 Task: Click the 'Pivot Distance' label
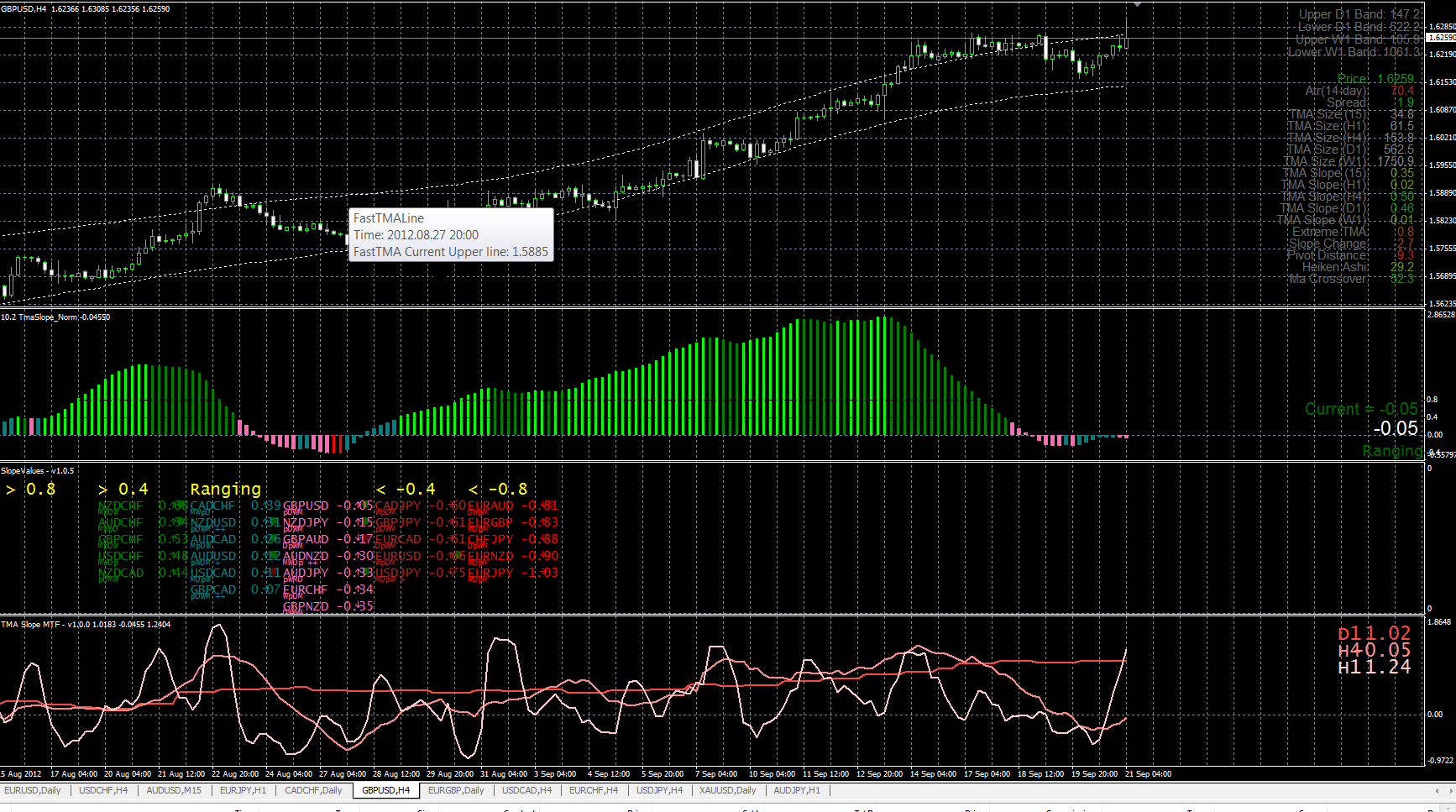coord(1328,255)
